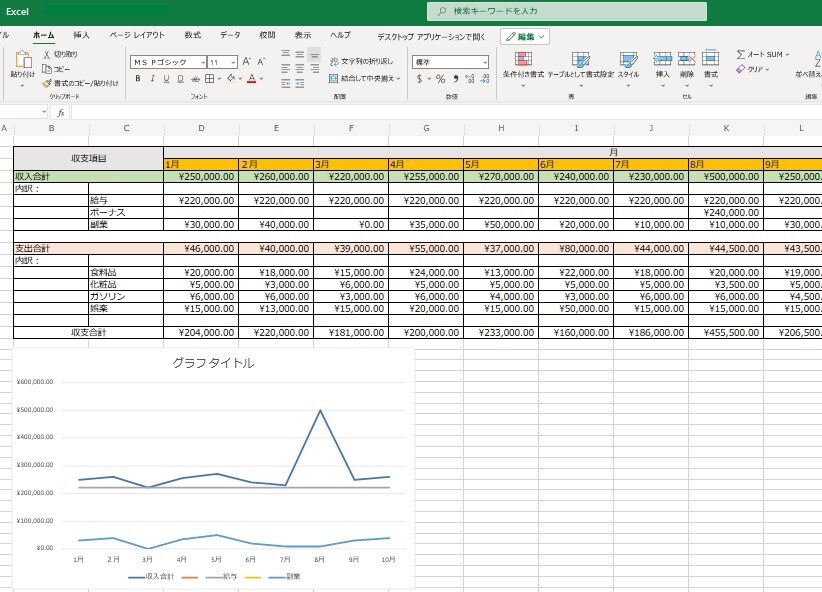Decrease font size with the smaller A icon
This screenshot has width=822, height=592.
[x=261, y=62]
